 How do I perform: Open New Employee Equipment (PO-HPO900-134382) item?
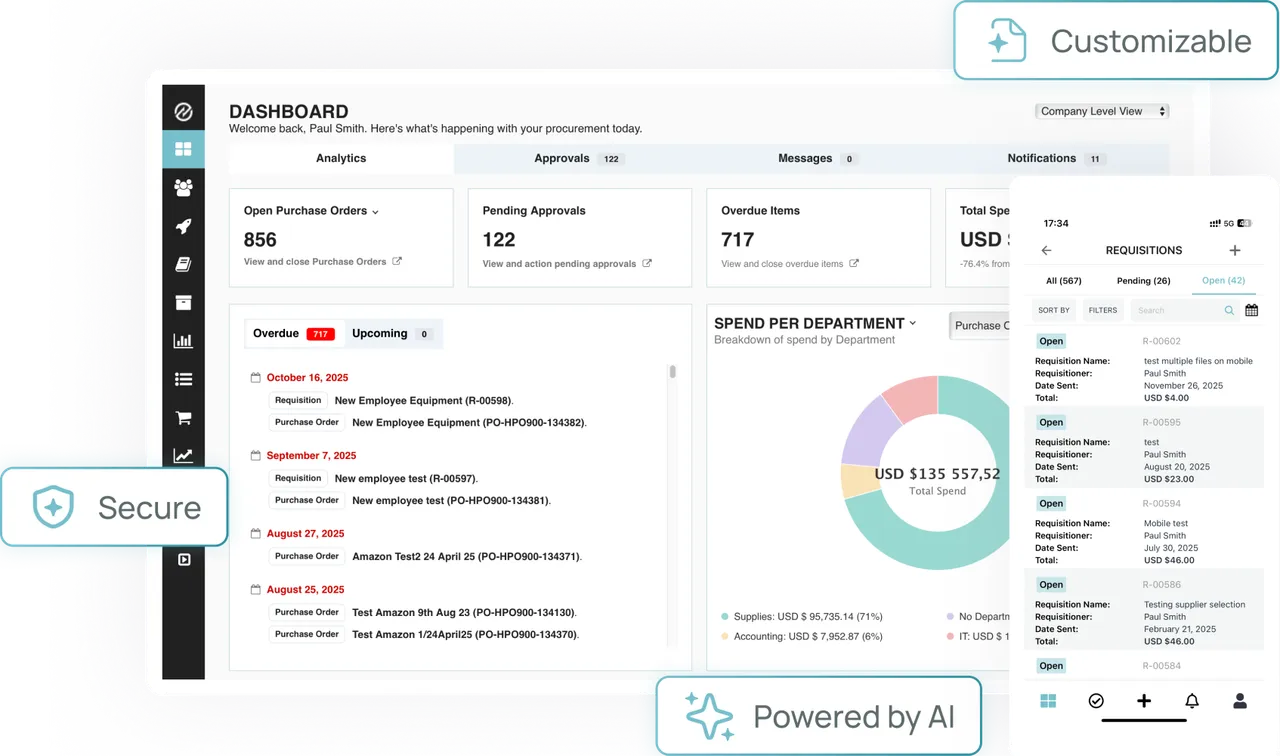(x=469, y=422)
